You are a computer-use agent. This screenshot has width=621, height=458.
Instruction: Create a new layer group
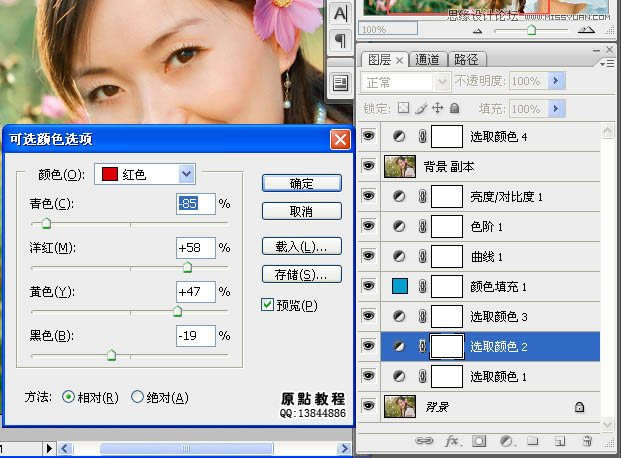click(533, 440)
